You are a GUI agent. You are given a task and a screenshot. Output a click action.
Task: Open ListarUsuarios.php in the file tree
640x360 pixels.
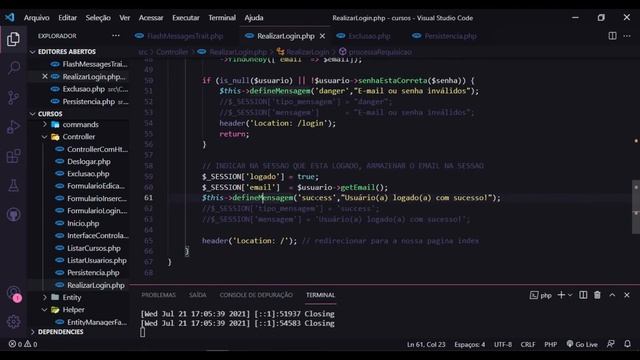click(97, 260)
